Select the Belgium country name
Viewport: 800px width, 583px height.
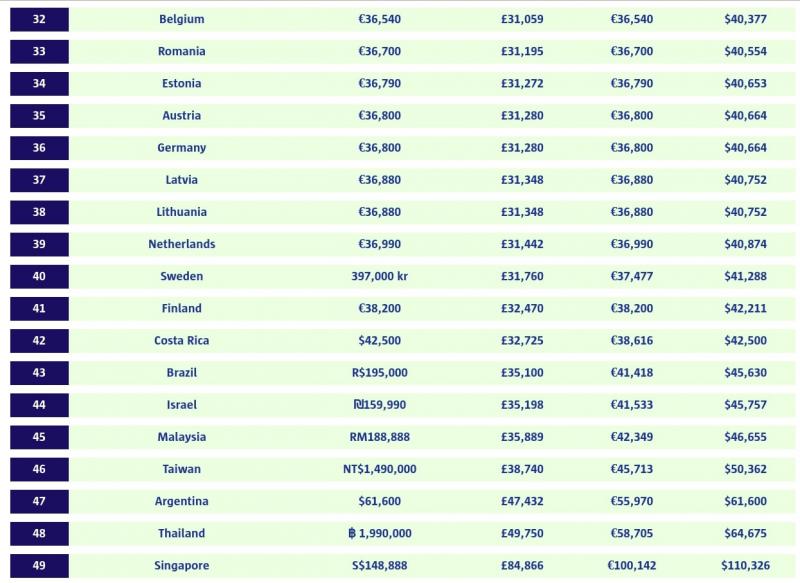click(182, 19)
